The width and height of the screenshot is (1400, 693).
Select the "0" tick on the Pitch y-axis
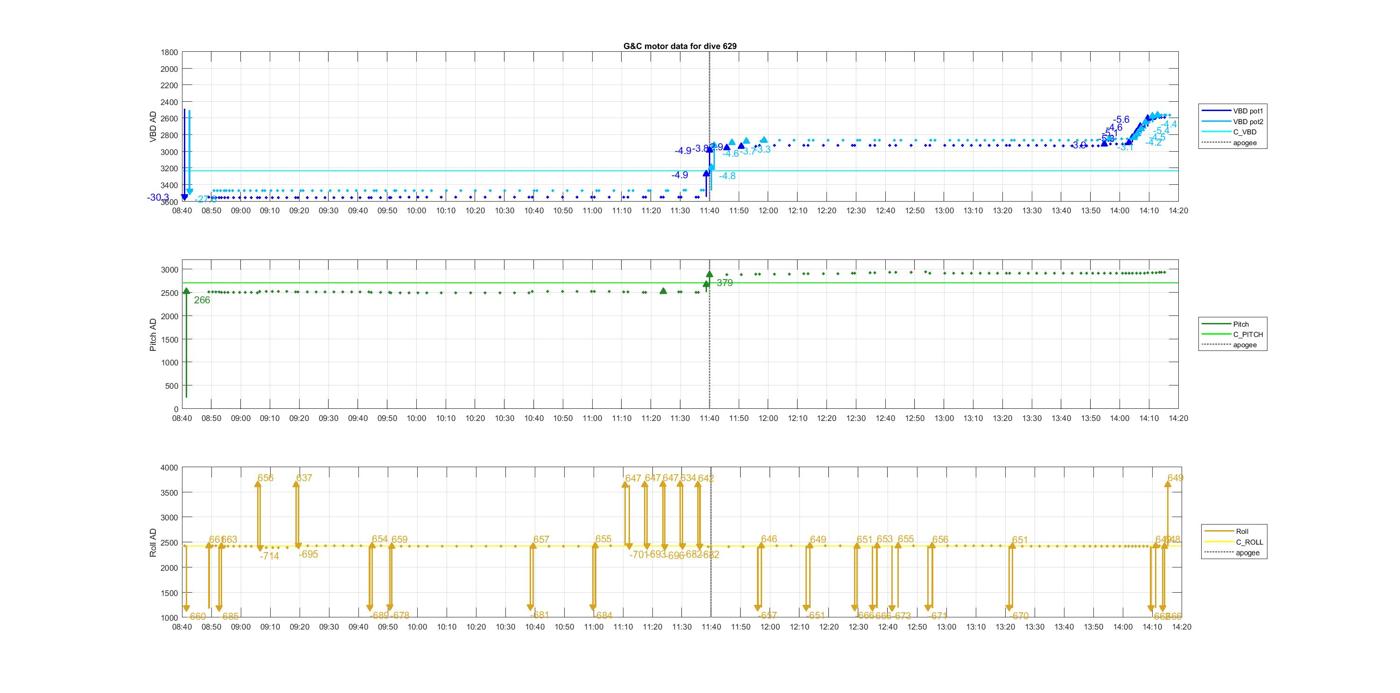[176, 410]
